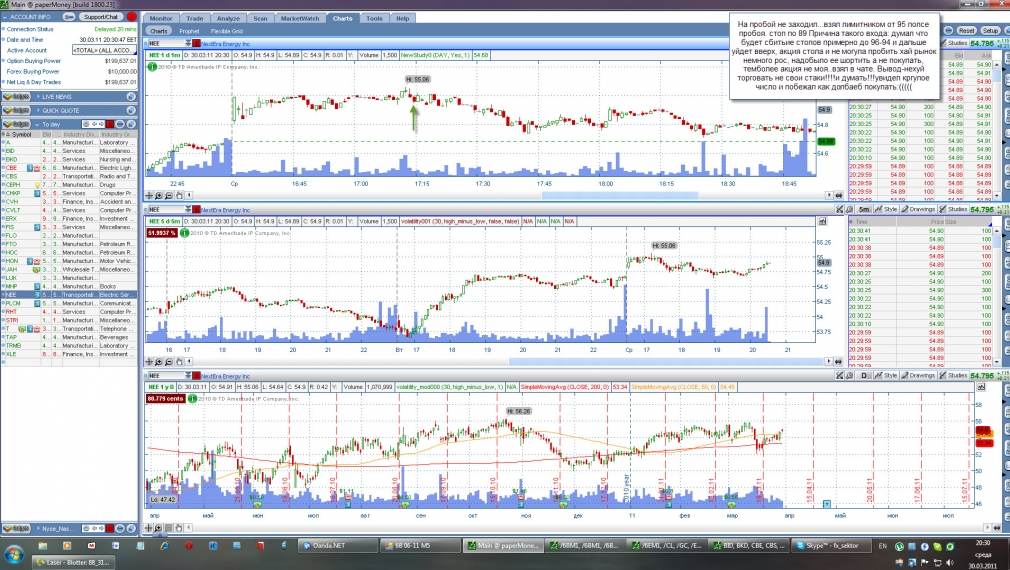This screenshot has width=1010, height=570.
Task: Zoom in on the middle 5m chart
Action: pos(159,362)
